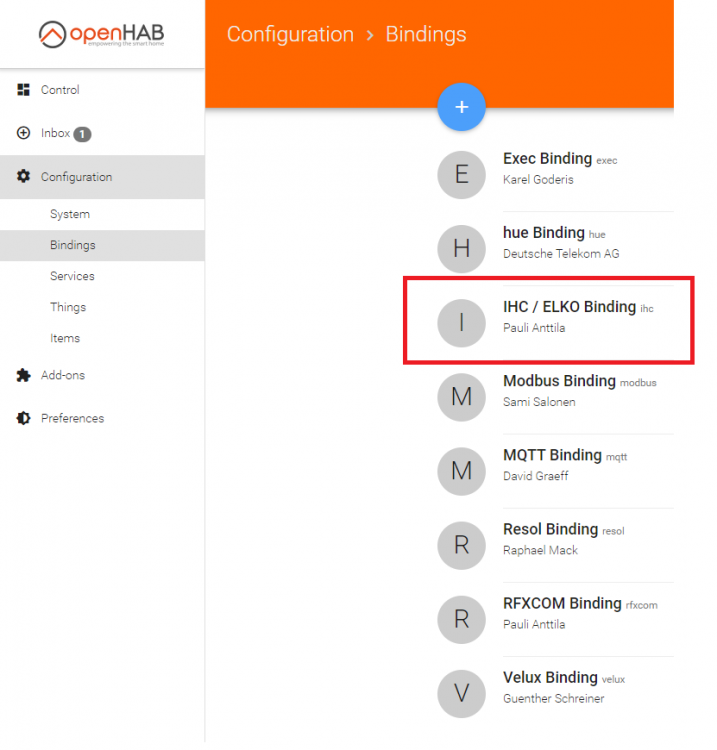Image resolution: width=717 pixels, height=750 pixels.
Task: Click the openHAB logo
Action: click(102, 34)
